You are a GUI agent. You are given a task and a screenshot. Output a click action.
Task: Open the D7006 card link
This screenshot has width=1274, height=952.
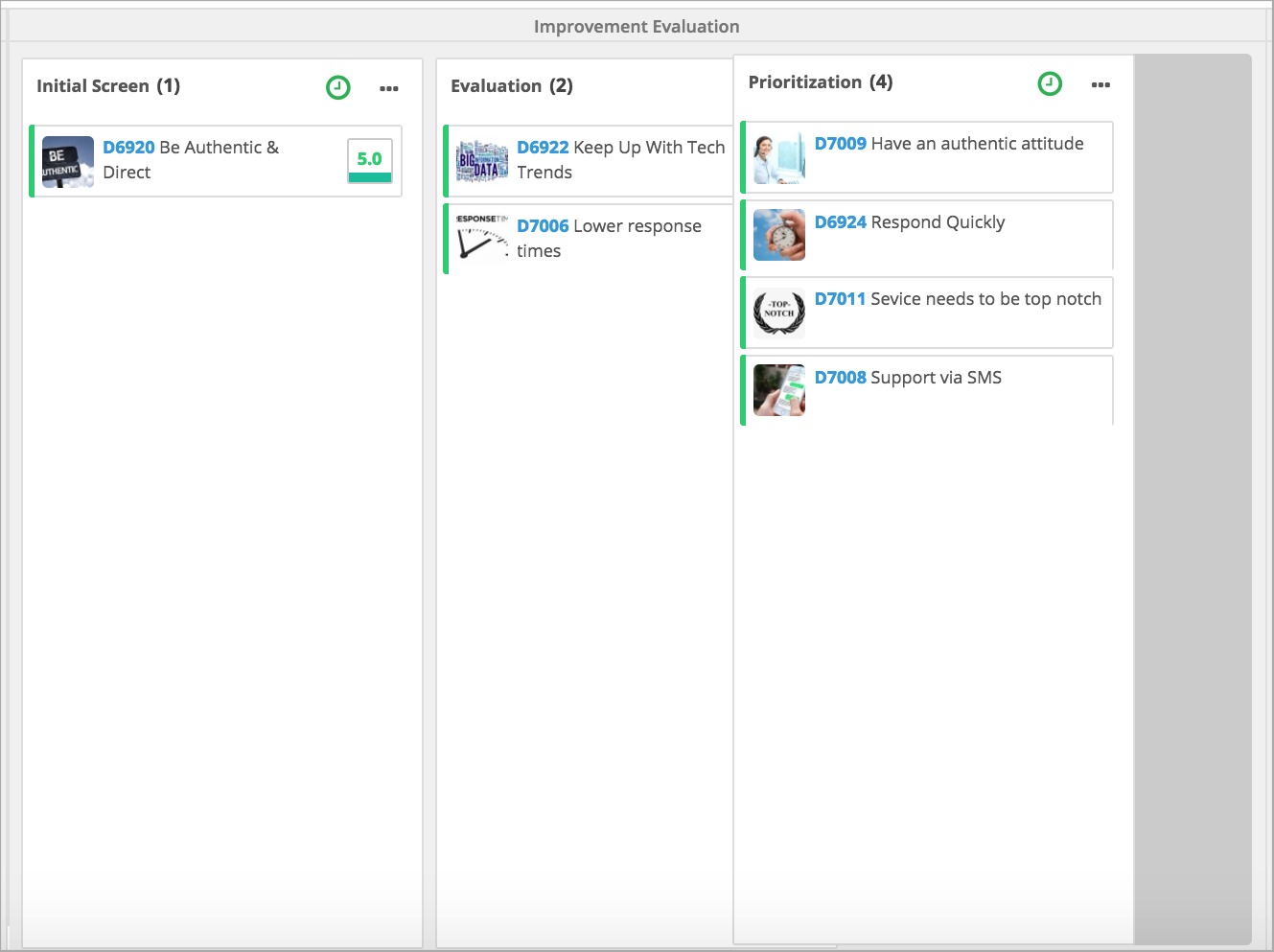pos(543,226)
